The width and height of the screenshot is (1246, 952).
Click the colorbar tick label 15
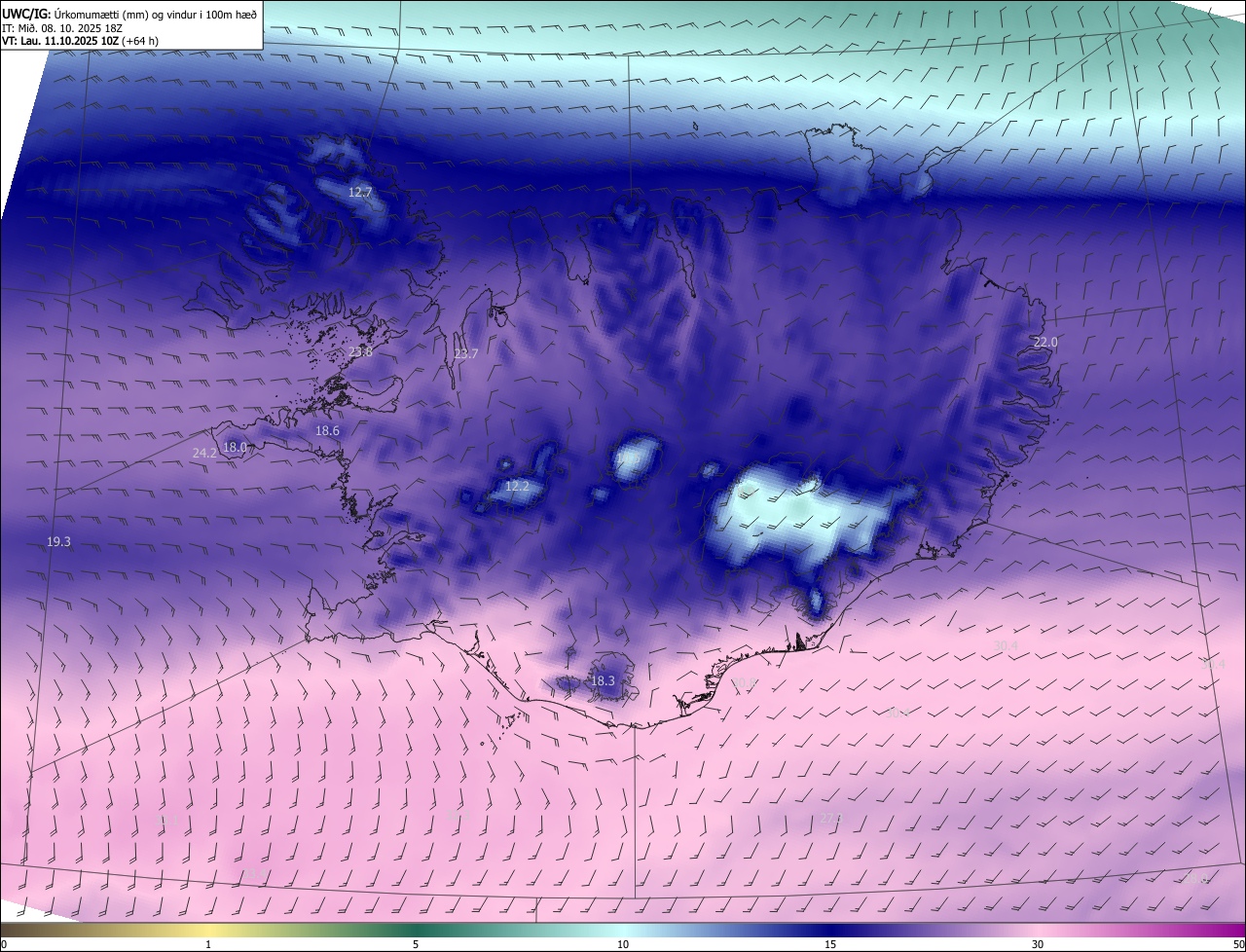(x=830, y=944)
